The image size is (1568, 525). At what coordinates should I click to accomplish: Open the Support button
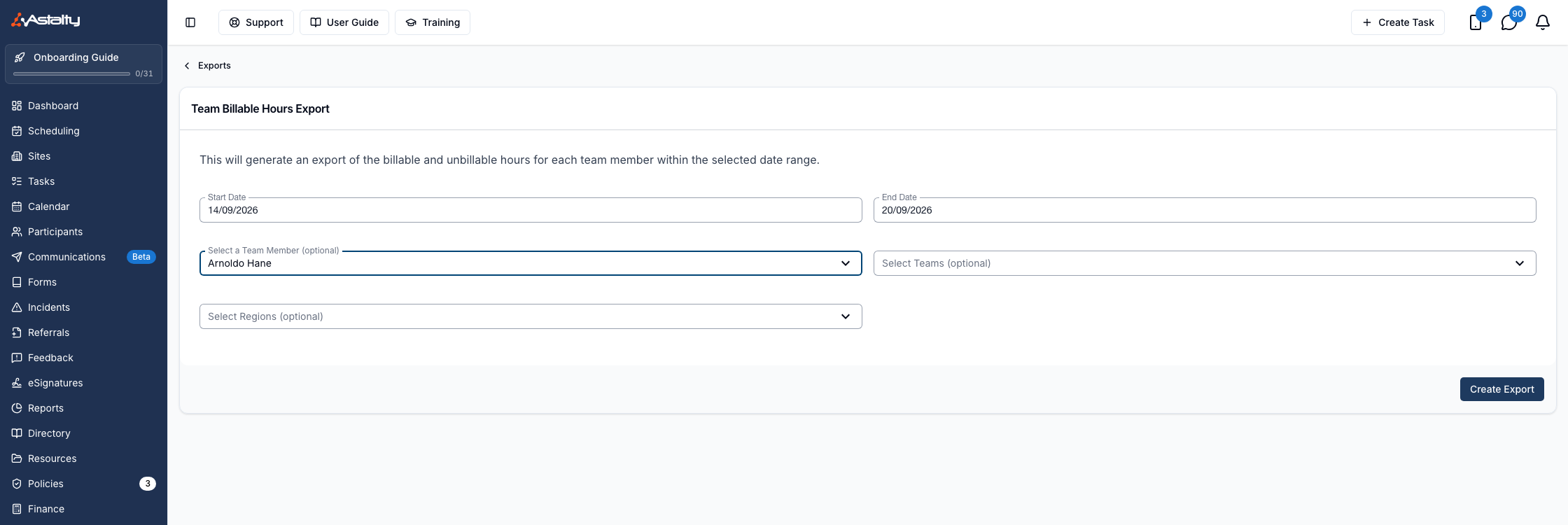pyautogui.click(x=256, y=22)
